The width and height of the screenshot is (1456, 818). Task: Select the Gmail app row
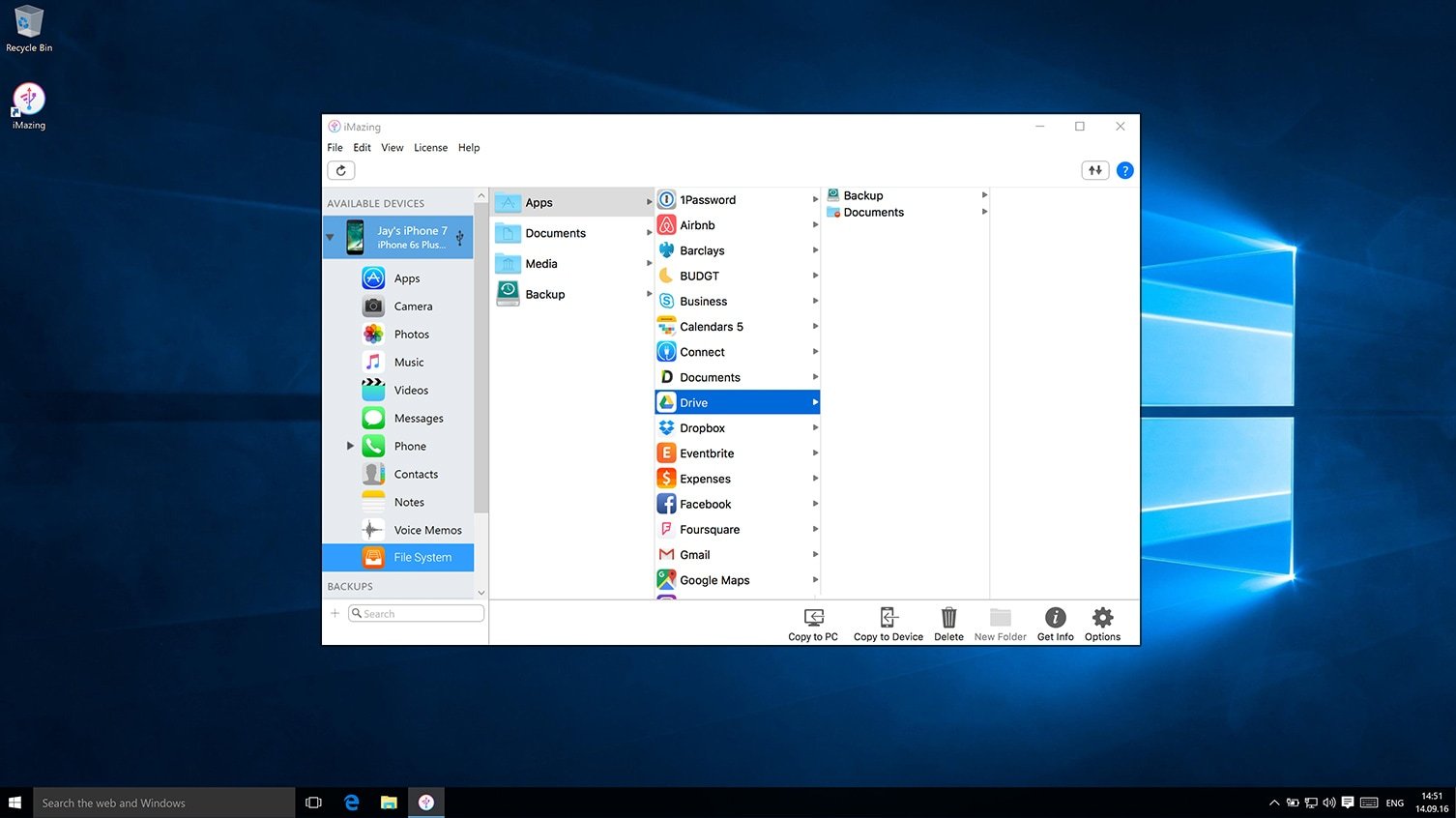pos(738,555)
